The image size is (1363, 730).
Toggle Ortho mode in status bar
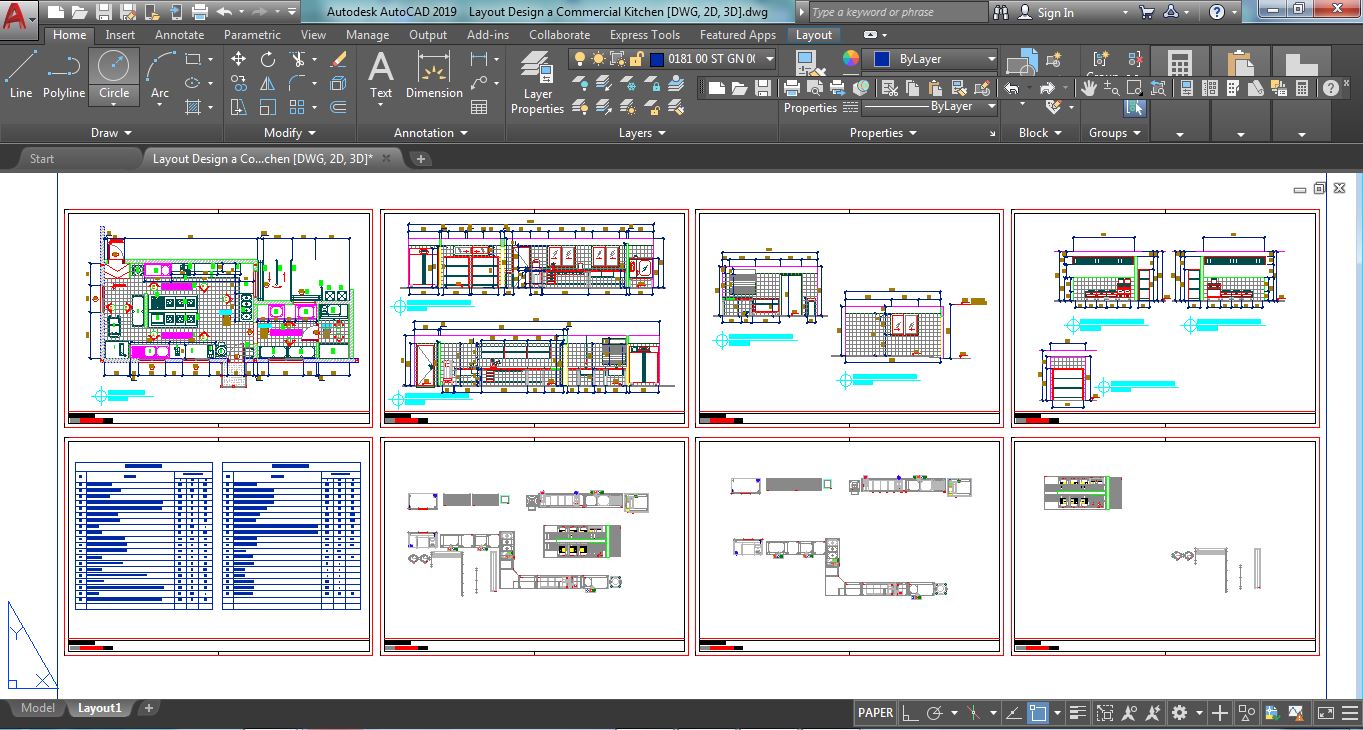[909, 713]
